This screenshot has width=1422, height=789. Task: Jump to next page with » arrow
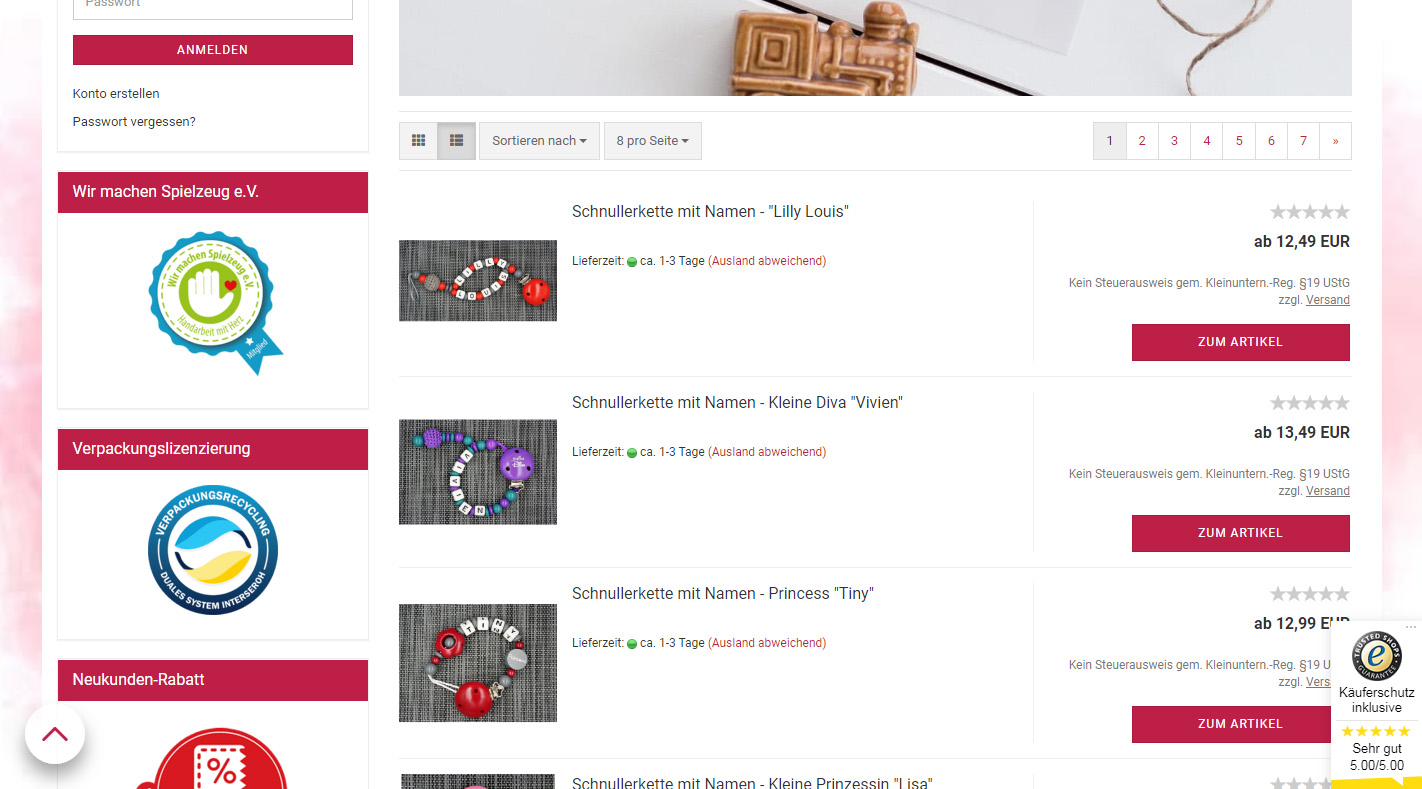click(x=1335, y=141)
